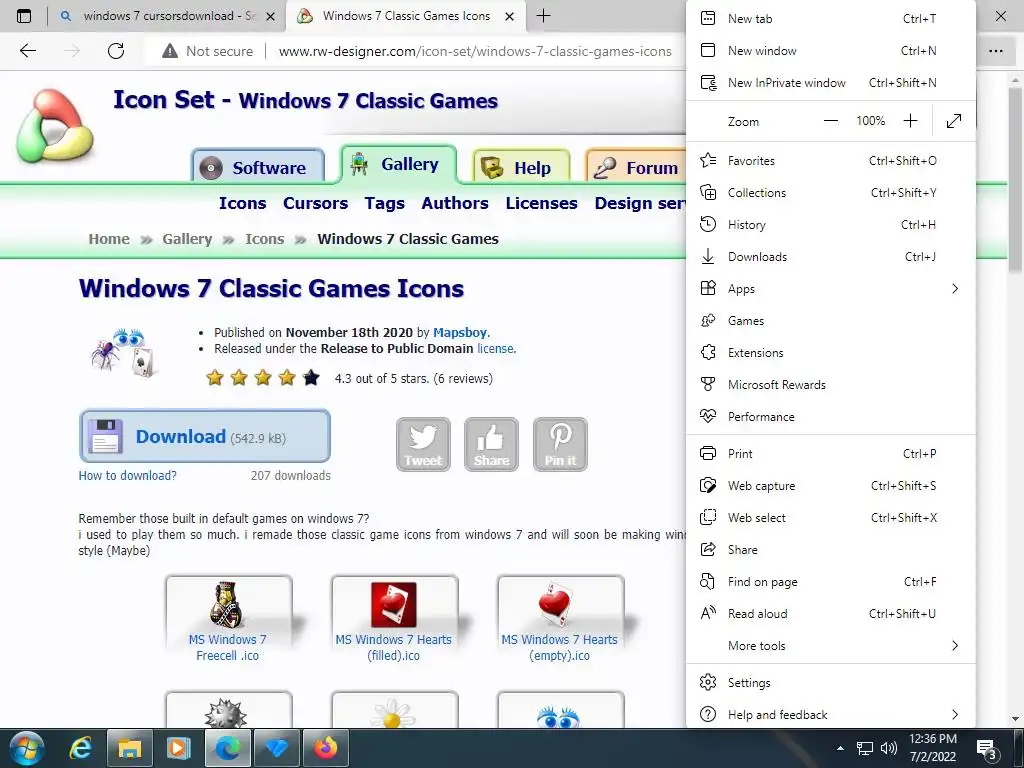Screen dimensions: 1024x768
Task: Open Extensions from the menu
Action: tap(831, 353)
